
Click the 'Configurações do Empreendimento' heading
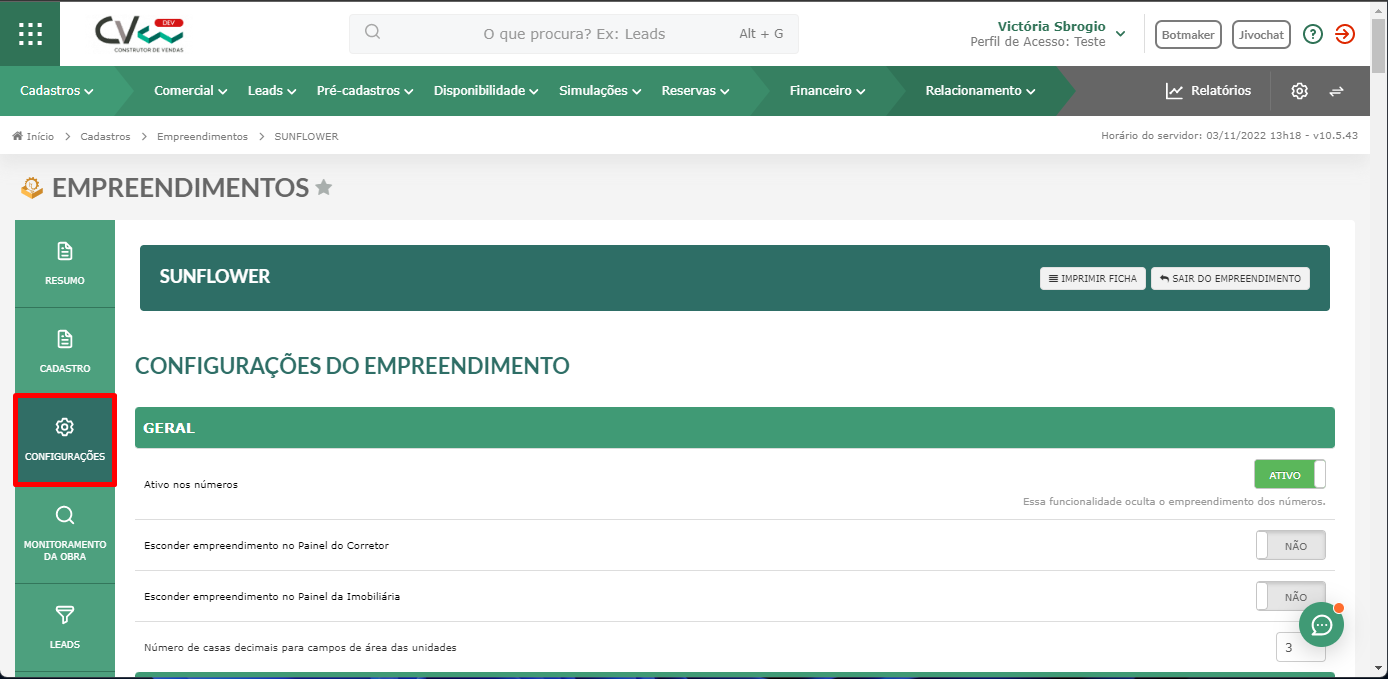pos(352,366)
